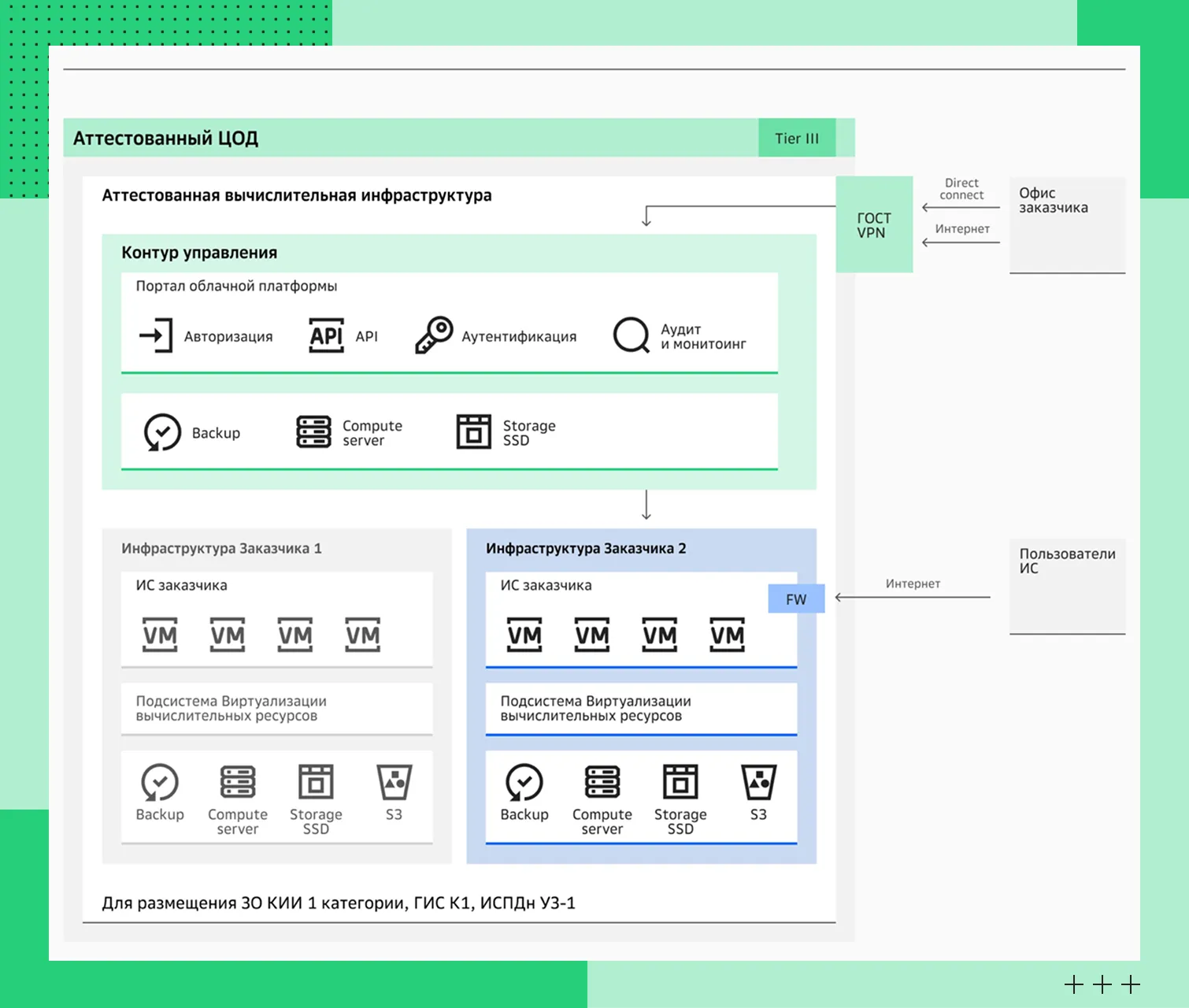The height and width of the screenshot is (1008, 1189).
Task: Click the API icon in cloud portal
Action: (x=326, y=335)
